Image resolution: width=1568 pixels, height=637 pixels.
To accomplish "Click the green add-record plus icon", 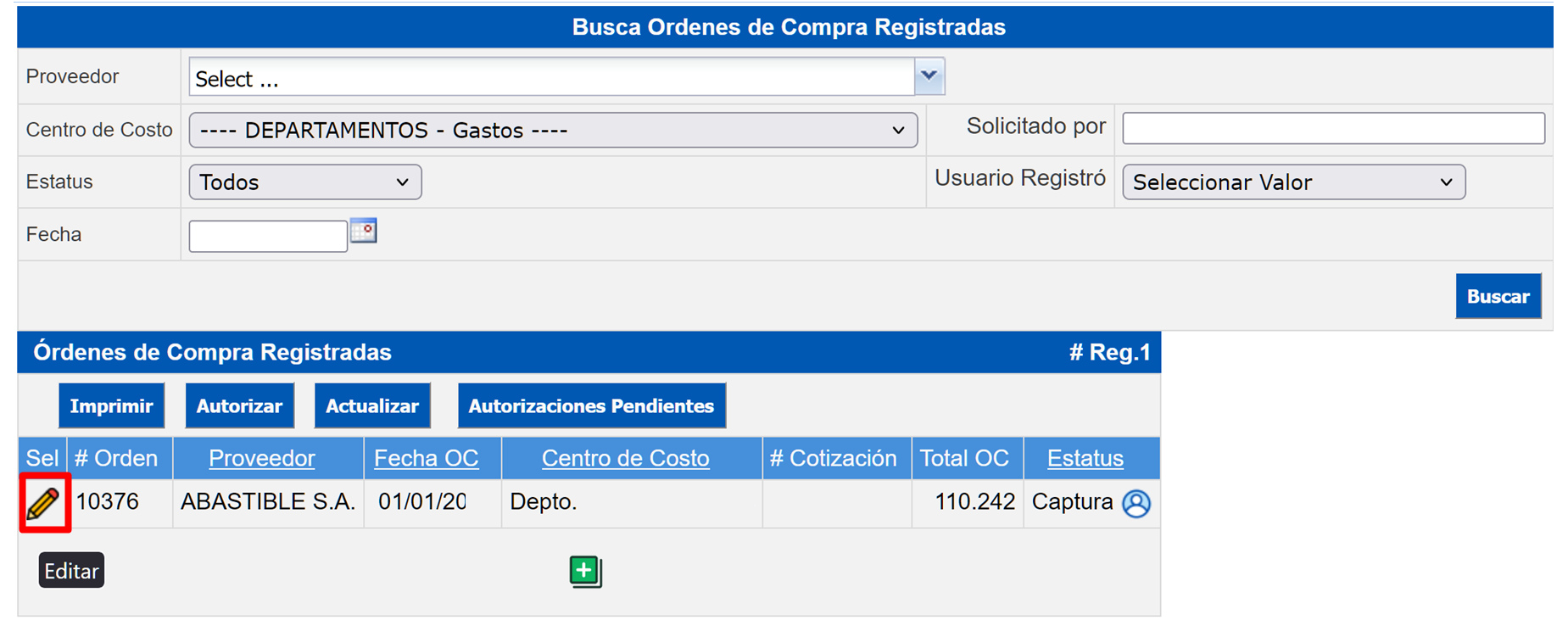I will point(585,572).
